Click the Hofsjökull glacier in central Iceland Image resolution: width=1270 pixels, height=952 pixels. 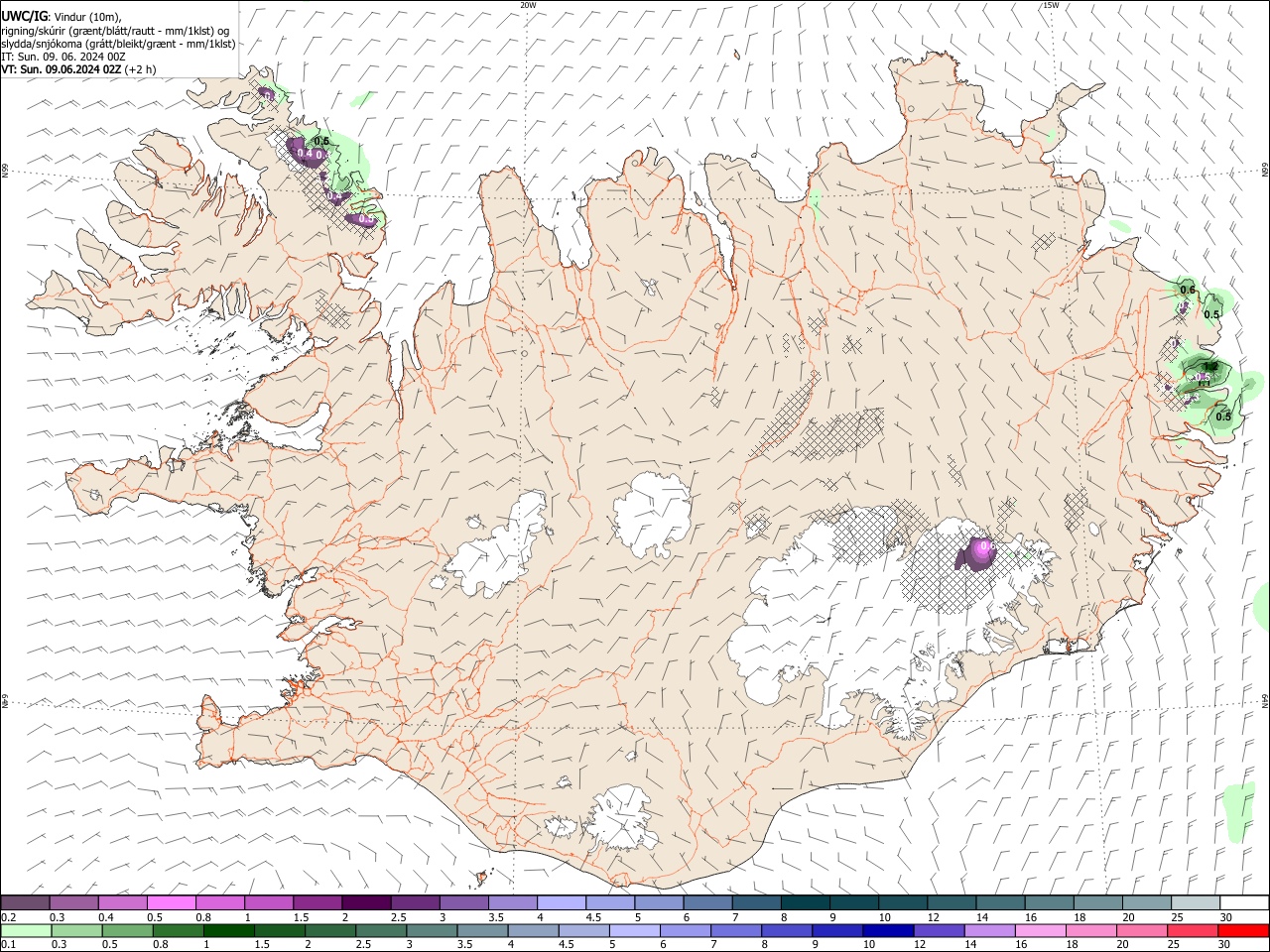653,514
